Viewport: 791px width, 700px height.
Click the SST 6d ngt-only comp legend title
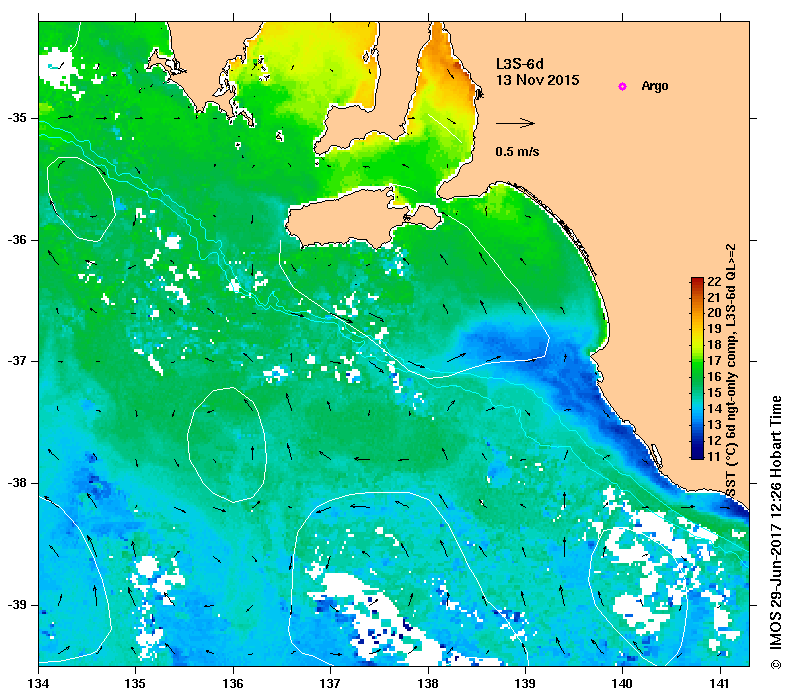[x=730, y=370]
